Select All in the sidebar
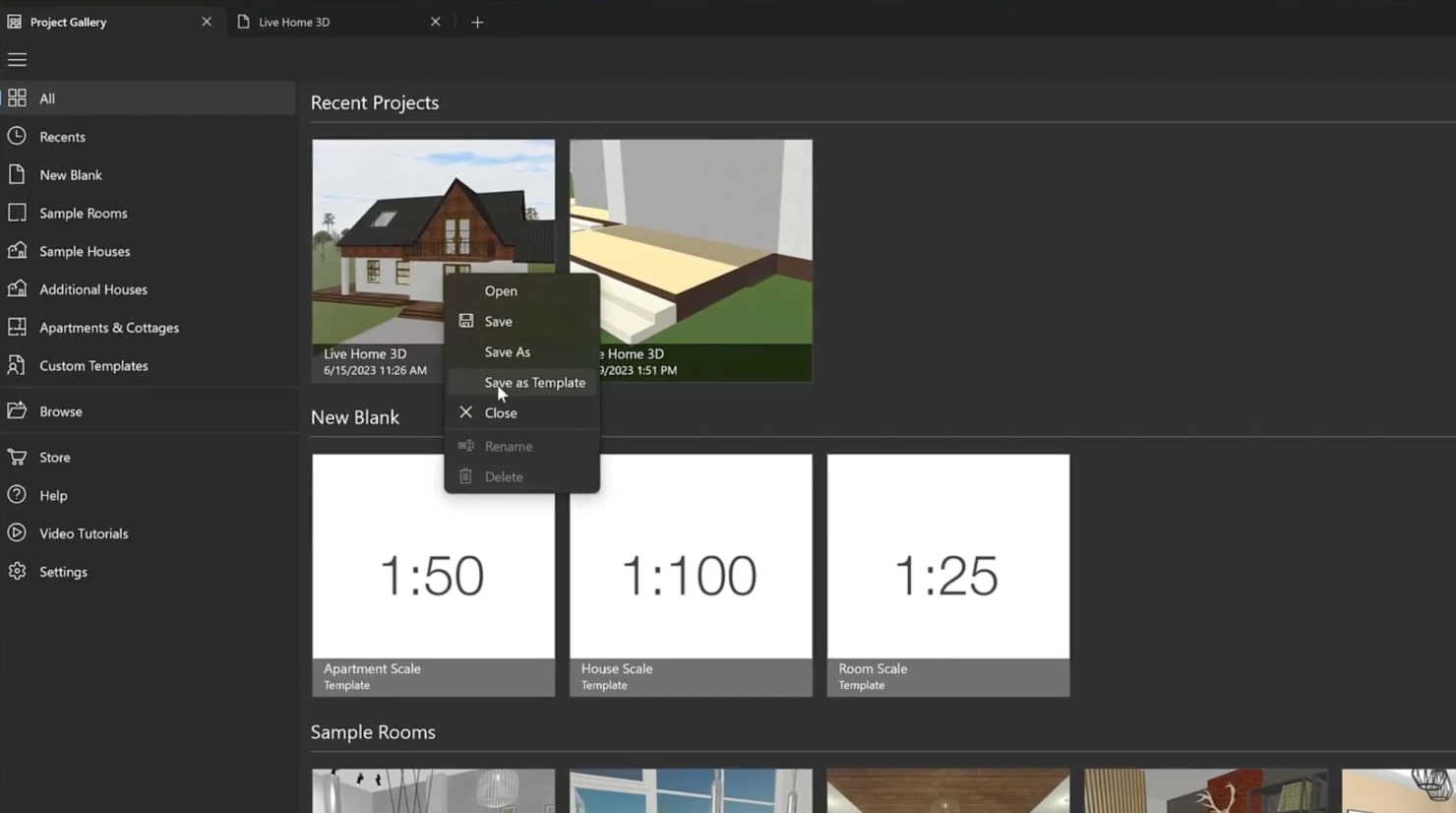 [148, 97]
